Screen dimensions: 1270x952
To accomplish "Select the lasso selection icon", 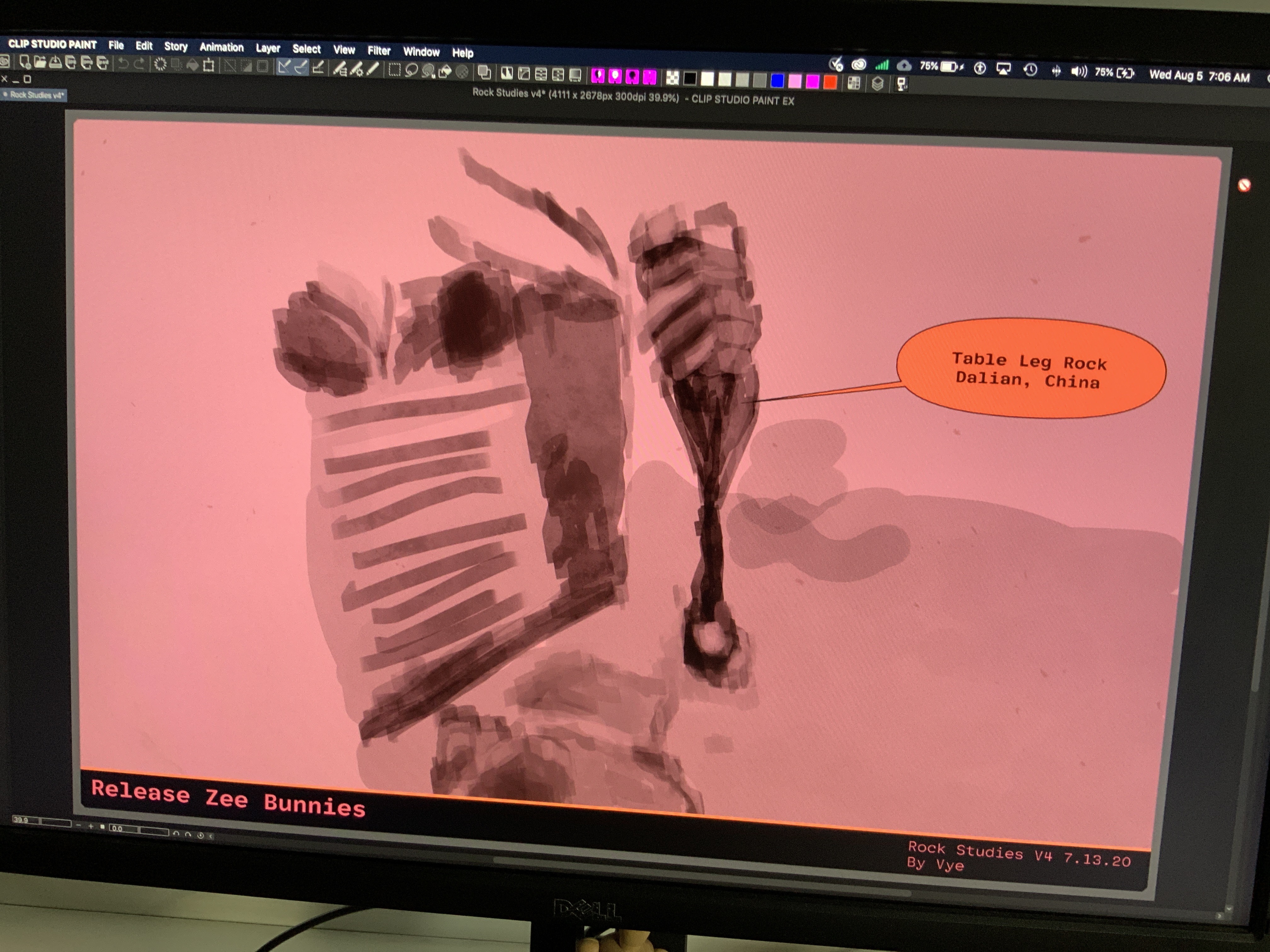I will (x=411, y=71).
